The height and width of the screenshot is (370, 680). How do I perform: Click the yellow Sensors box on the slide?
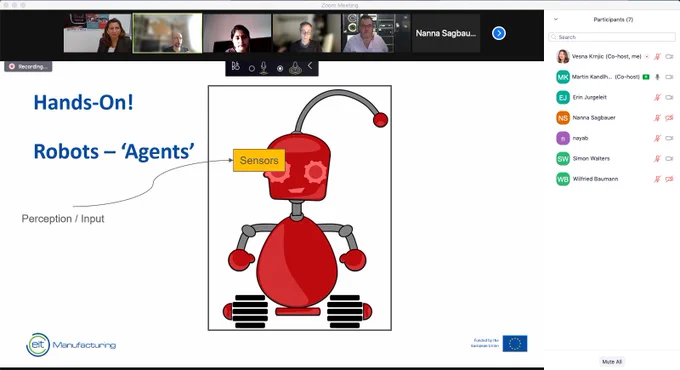[259, 160]
